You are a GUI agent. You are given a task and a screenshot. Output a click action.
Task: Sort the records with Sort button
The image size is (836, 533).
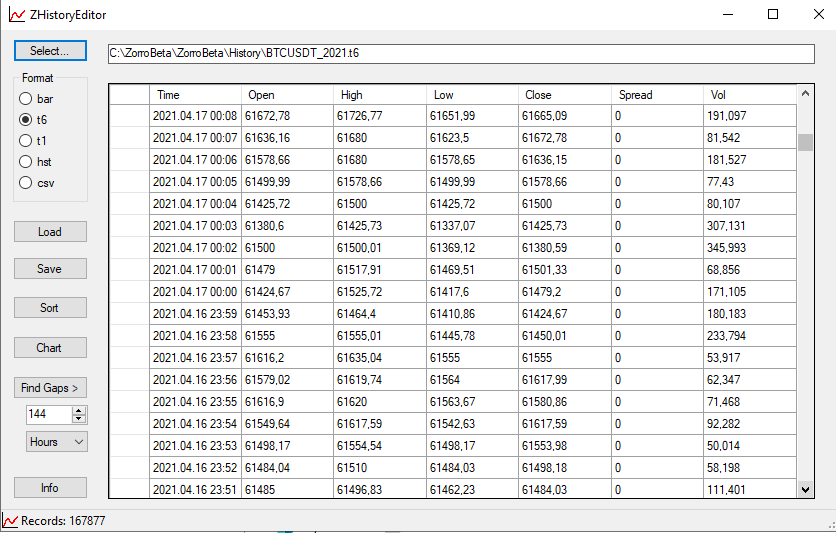coord(50,308)
